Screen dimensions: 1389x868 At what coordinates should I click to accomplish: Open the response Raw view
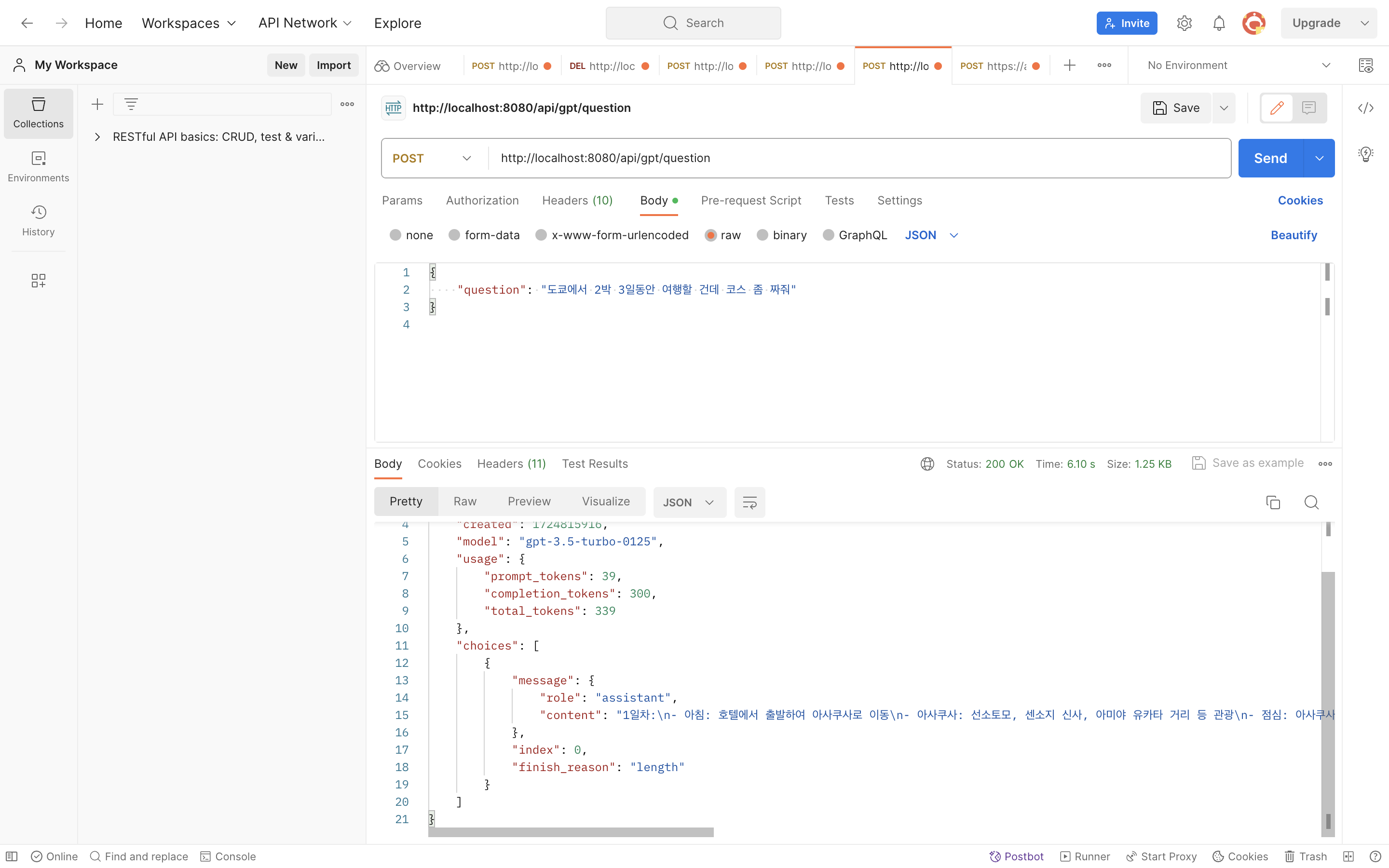click(x=465, y=502)
